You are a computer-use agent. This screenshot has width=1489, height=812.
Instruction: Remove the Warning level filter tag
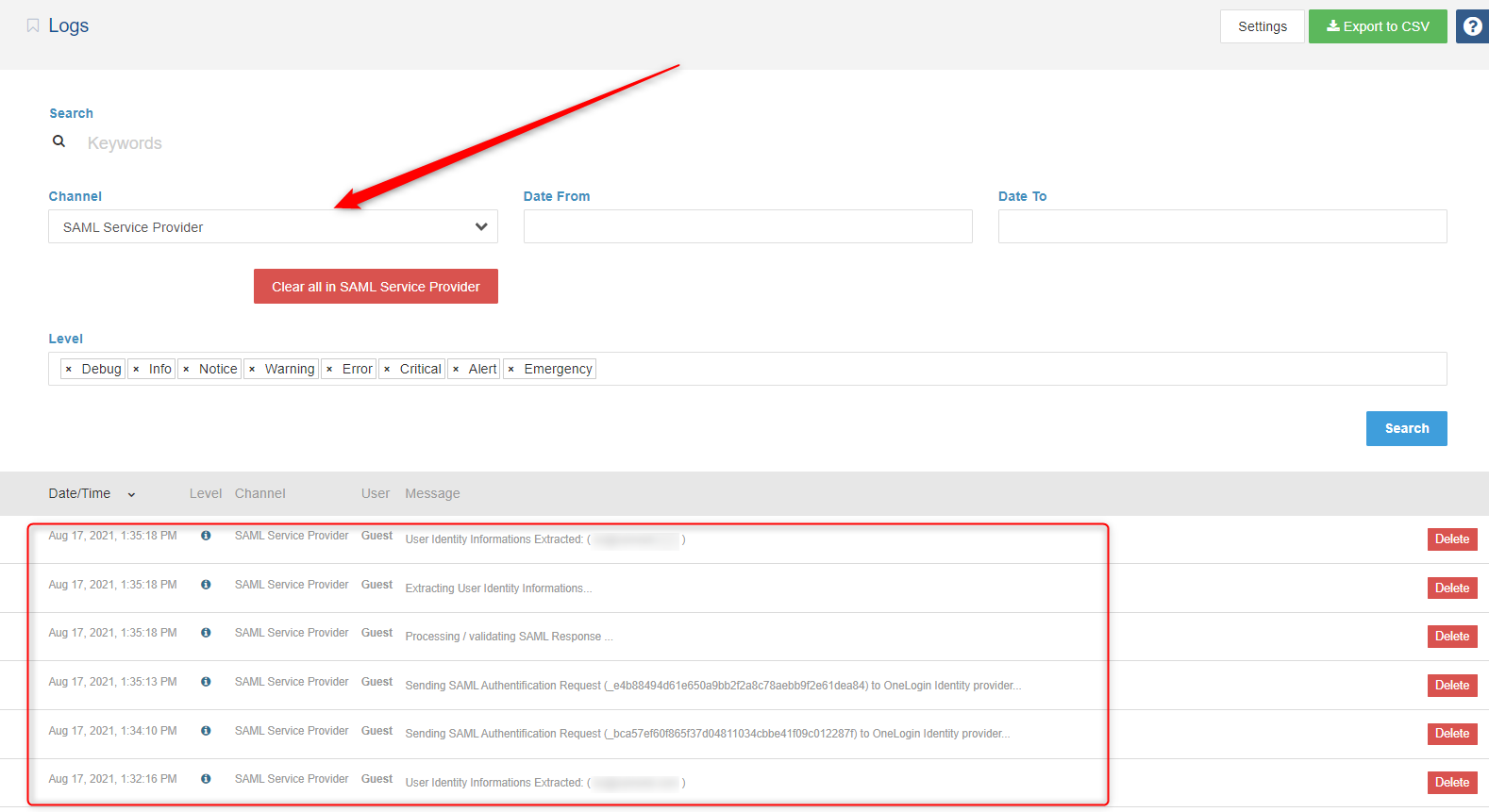pos(252,370)
